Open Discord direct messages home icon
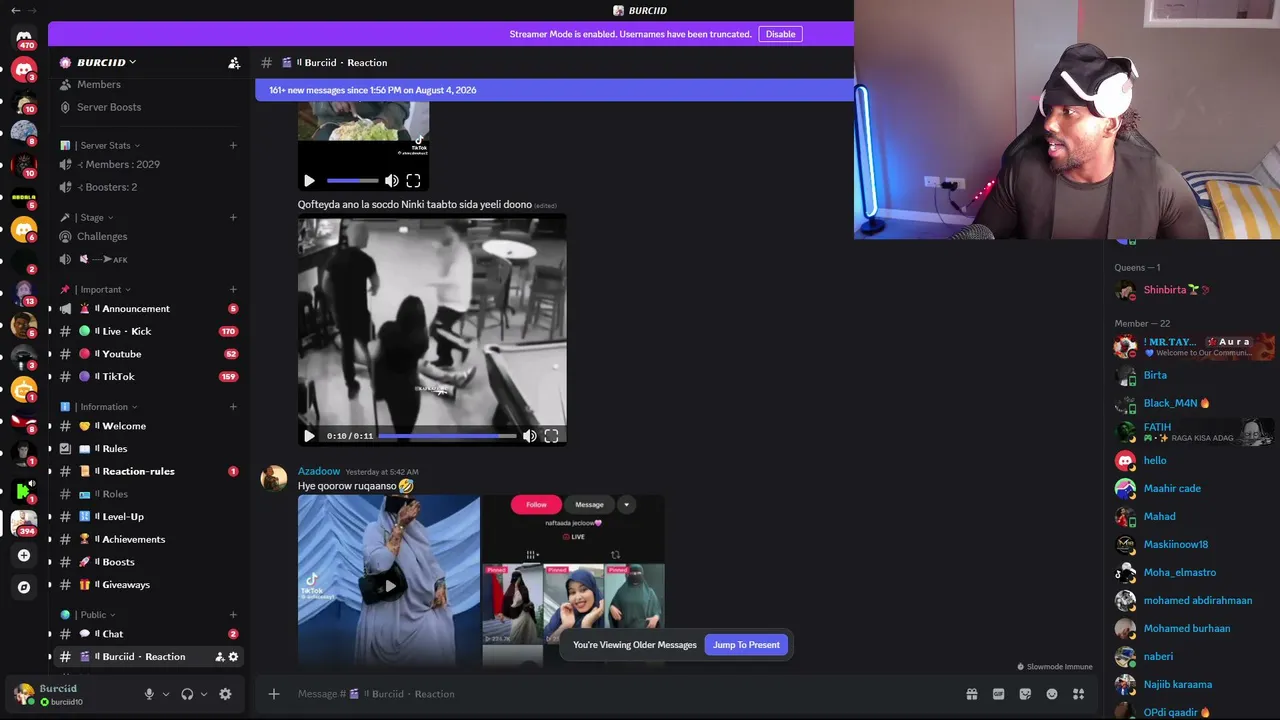Image resolution: width=1280 pixels, height=720 pixels. 24,39
